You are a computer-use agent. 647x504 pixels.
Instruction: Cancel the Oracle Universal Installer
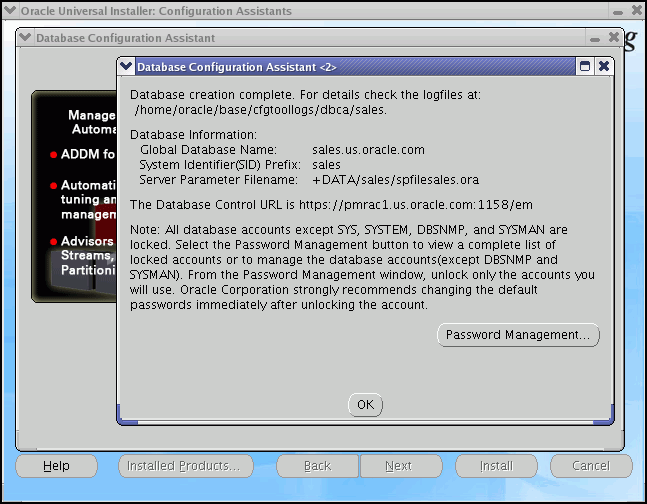coord(590,466)
